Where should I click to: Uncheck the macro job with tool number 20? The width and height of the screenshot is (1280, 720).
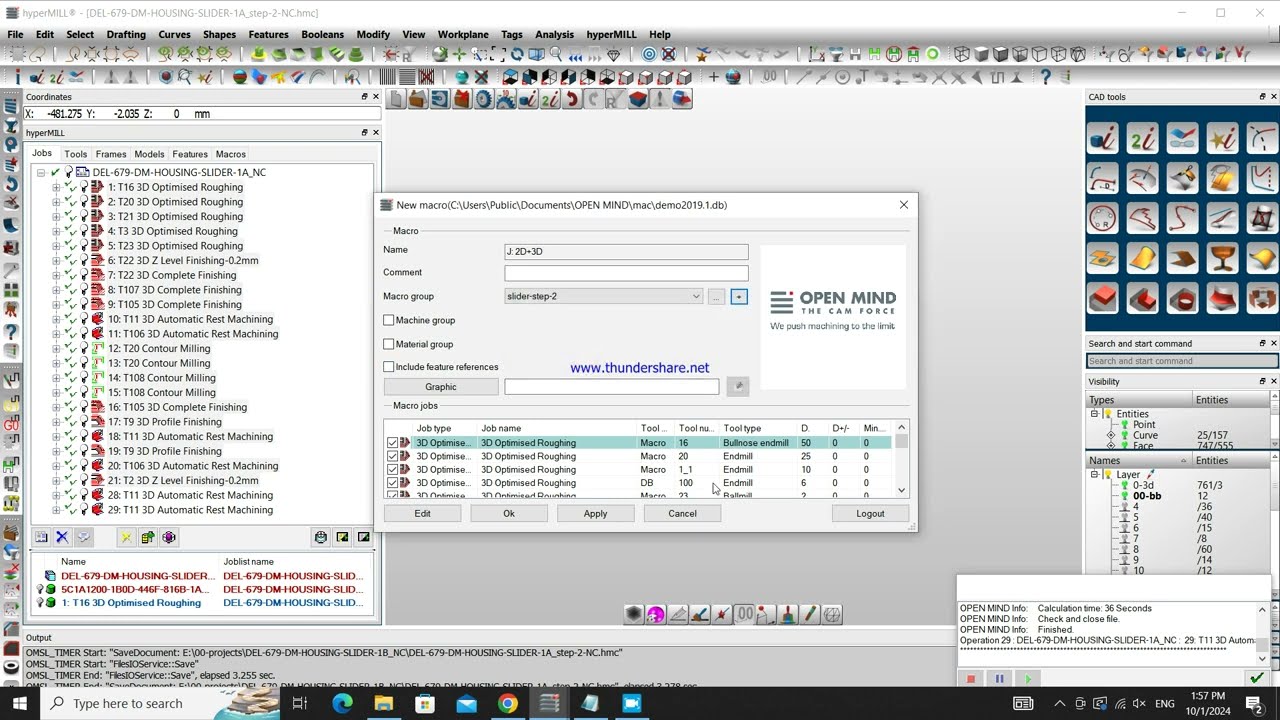pos(392,456)
